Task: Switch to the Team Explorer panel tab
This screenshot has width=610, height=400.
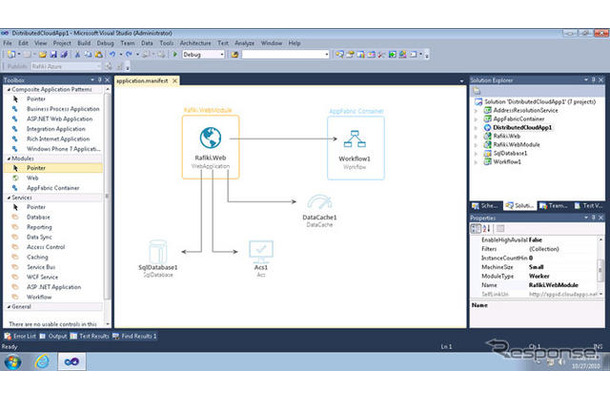Action: pyautogui.click(x=554, y=205)
